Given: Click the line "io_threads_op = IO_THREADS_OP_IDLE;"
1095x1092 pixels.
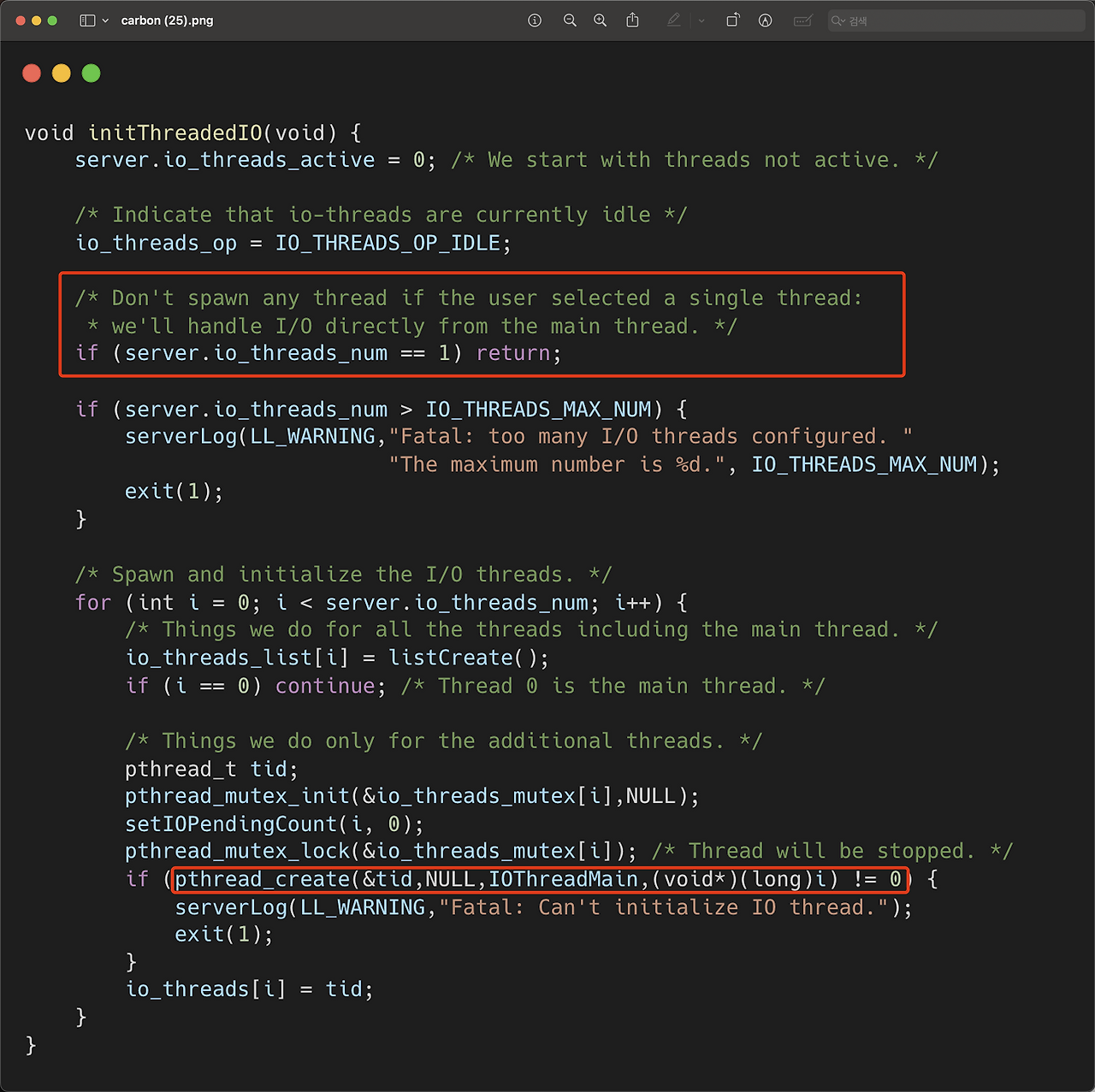Looking at the screenshot, I should (x=293, y=244).
